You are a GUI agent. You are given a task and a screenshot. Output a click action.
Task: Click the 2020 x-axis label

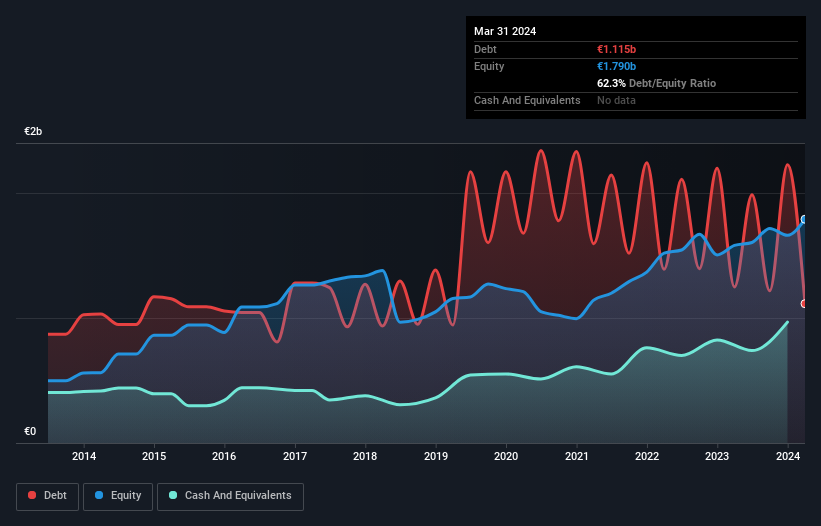[506, 456]
